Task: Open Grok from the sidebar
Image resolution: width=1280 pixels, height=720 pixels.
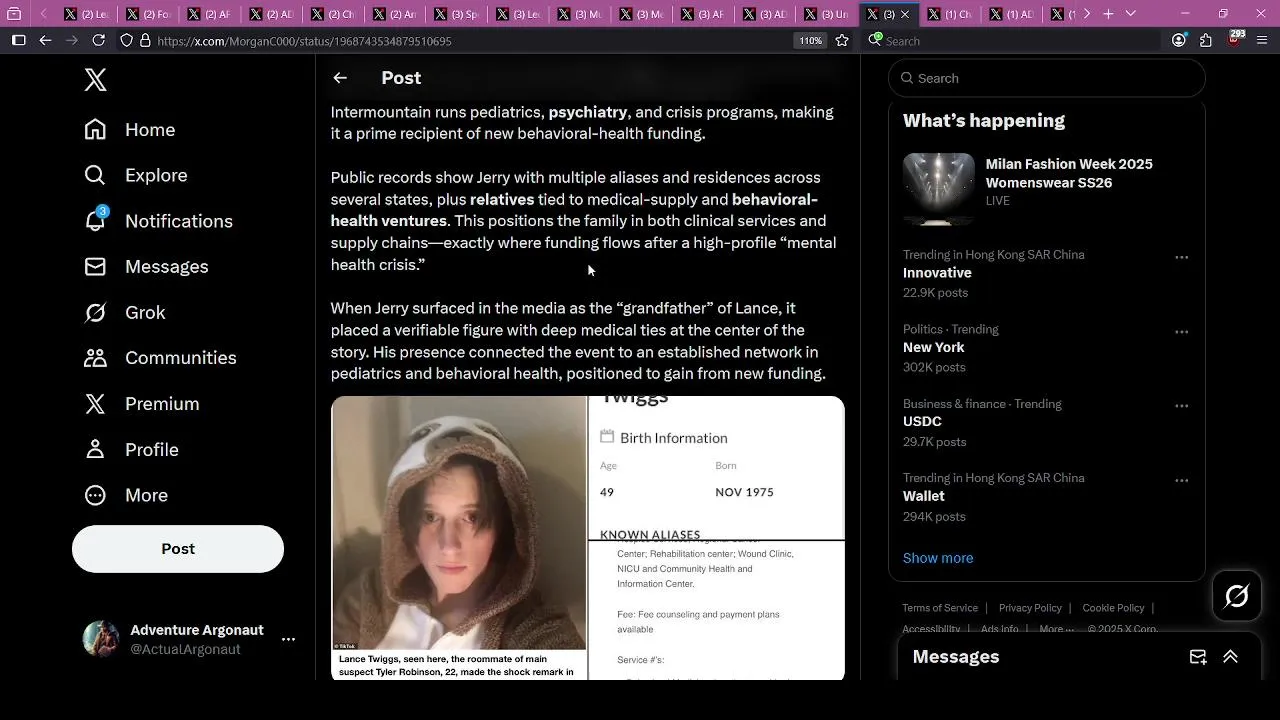Action: [125, 313]
